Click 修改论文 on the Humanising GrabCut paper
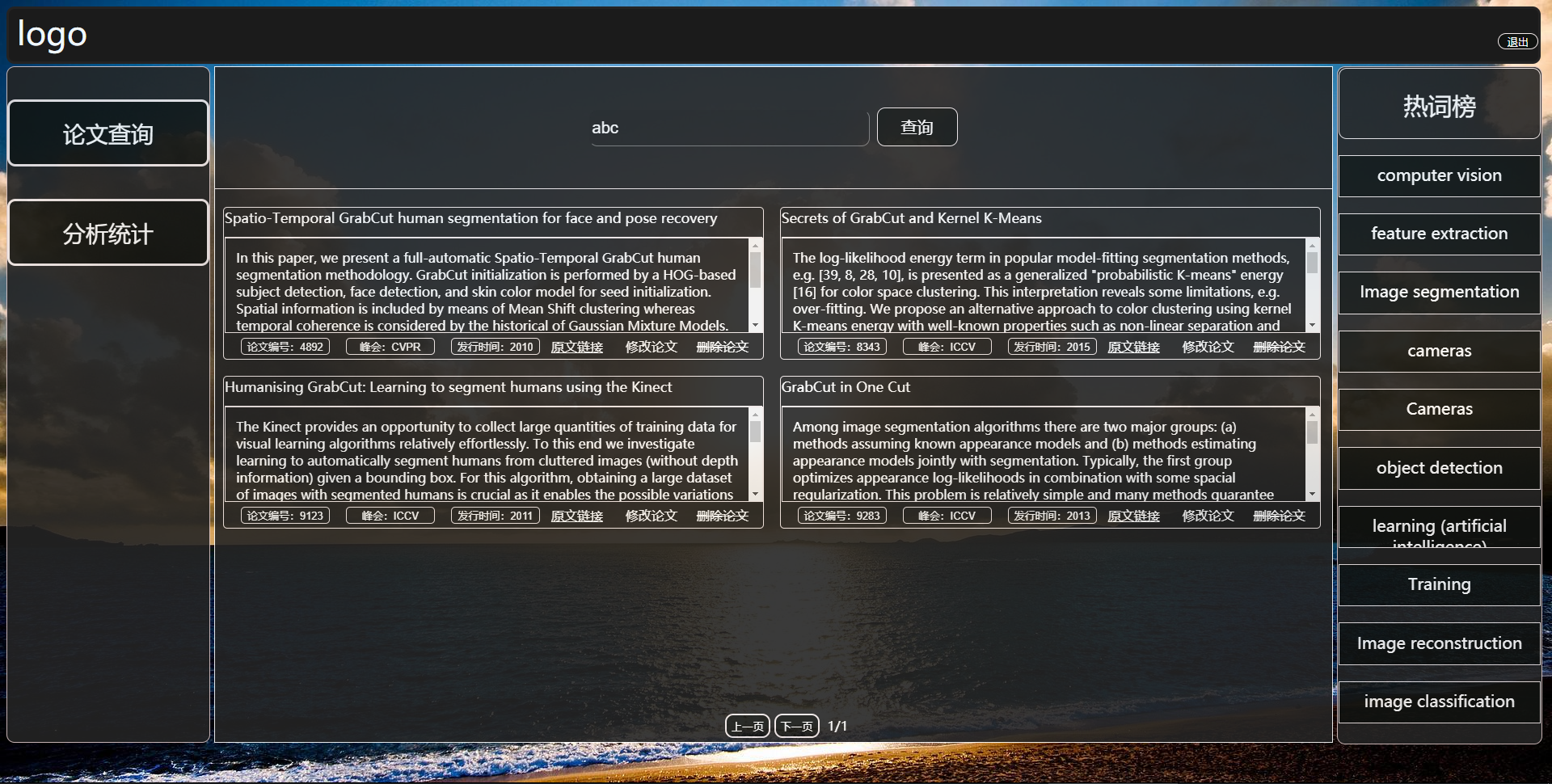Viewport: 1552px width, 784px height. coord(651,516)
